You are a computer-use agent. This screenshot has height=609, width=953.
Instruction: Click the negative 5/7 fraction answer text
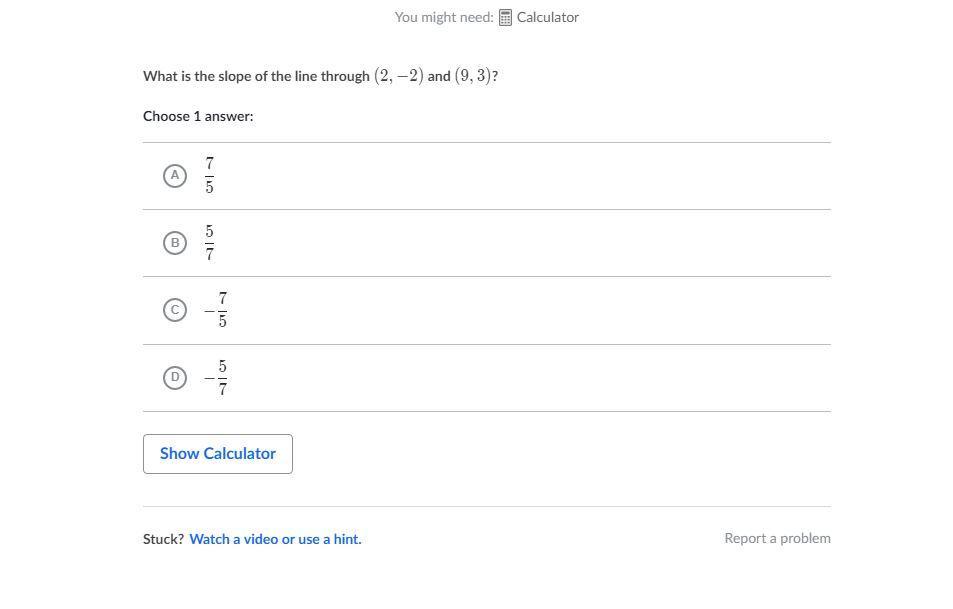216,377
